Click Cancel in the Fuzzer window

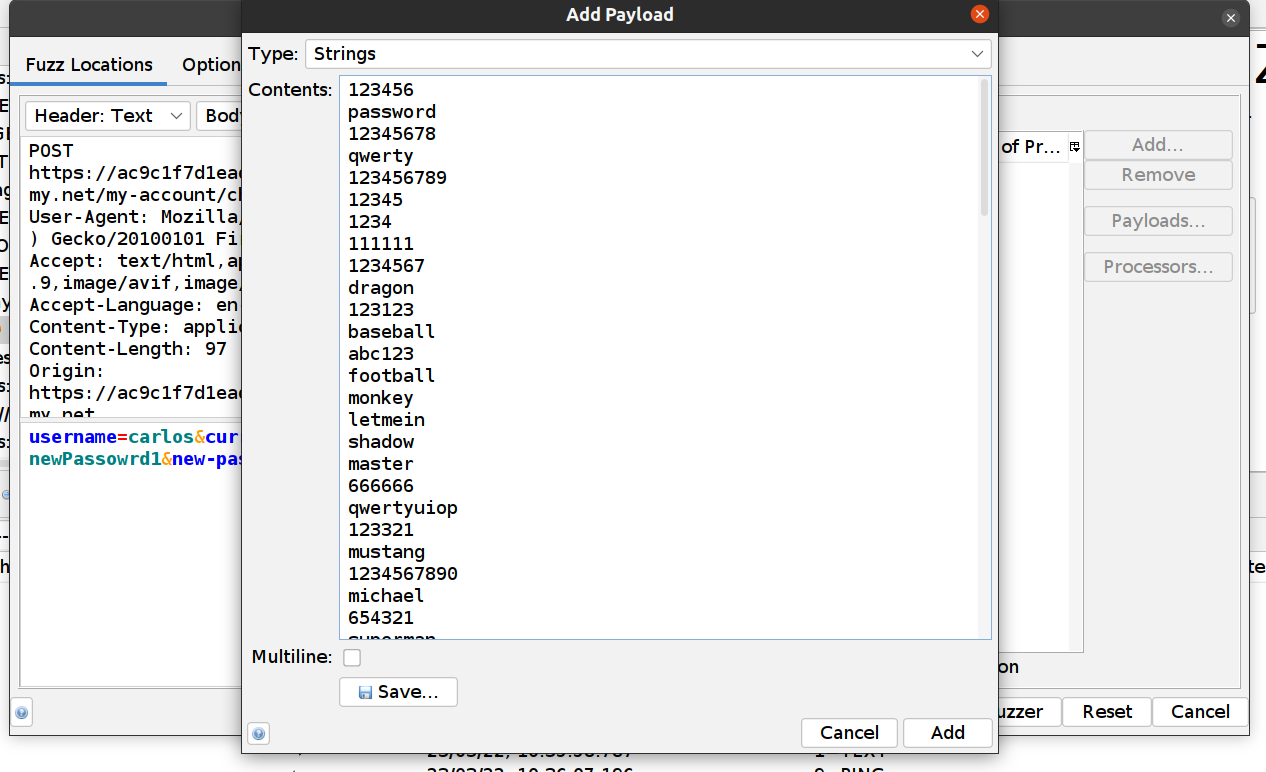1200,712
